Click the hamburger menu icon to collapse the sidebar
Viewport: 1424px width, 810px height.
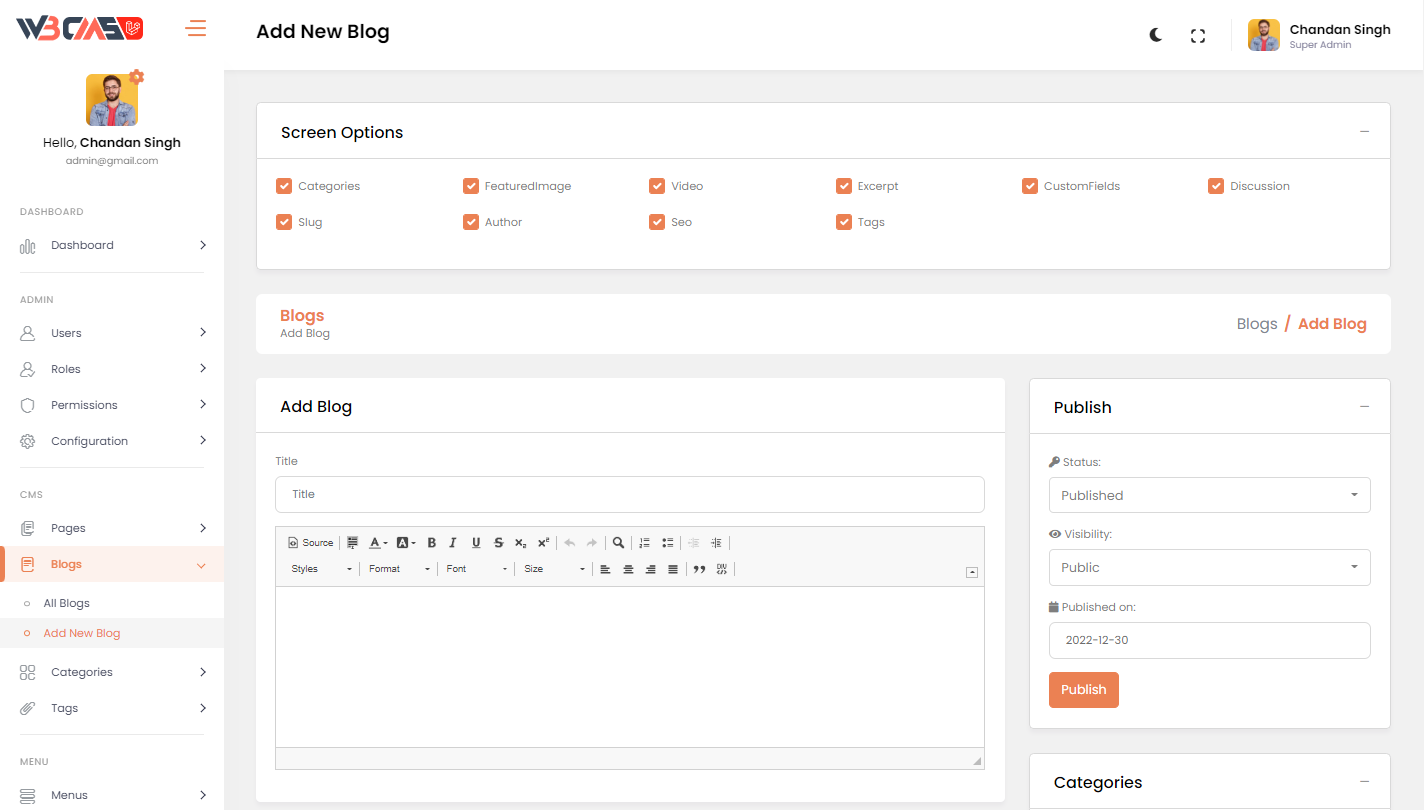point(196,28)
